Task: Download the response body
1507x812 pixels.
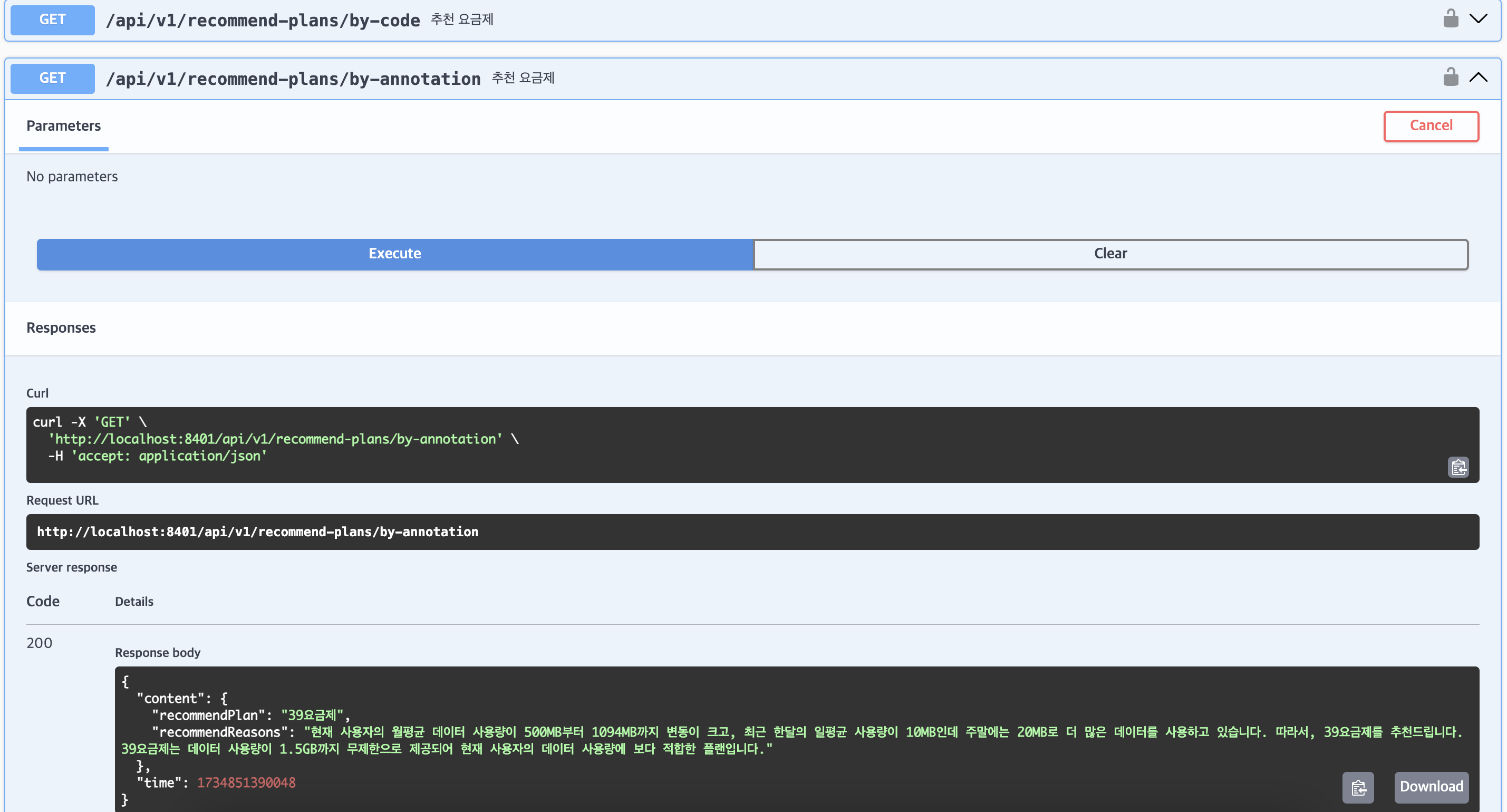Action: pos(1431,787)
